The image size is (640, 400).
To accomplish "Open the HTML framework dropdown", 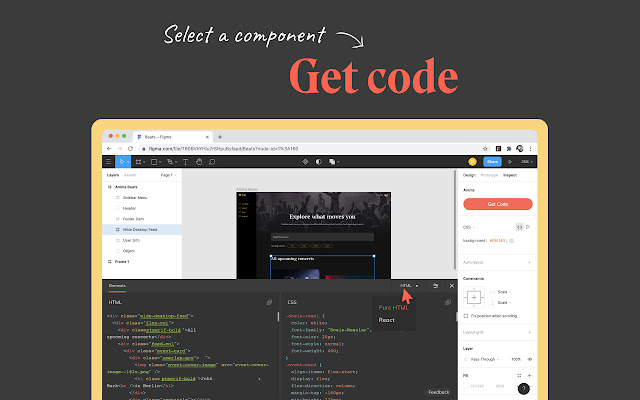I will tap(409, 286).
